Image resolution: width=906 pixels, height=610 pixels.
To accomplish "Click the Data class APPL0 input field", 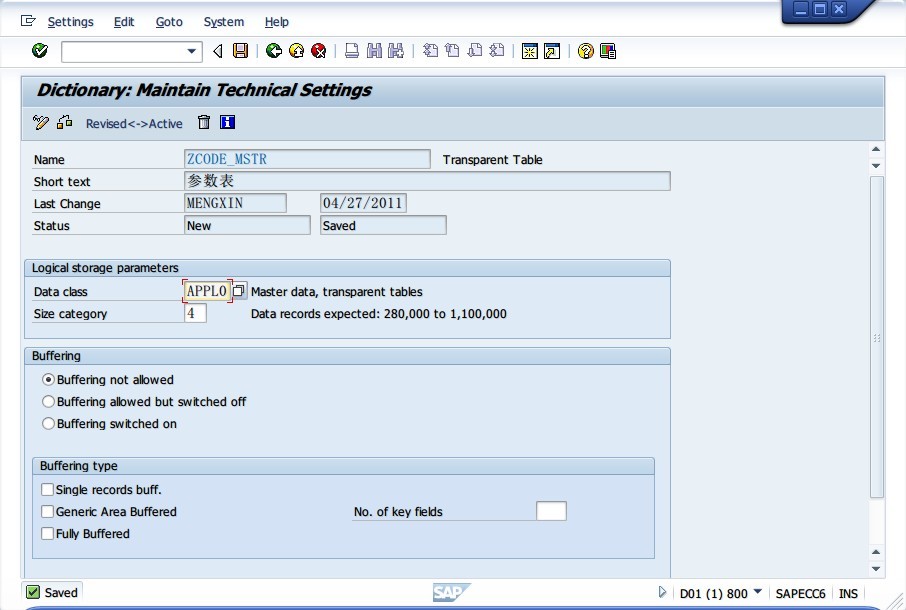I will 207,291.
